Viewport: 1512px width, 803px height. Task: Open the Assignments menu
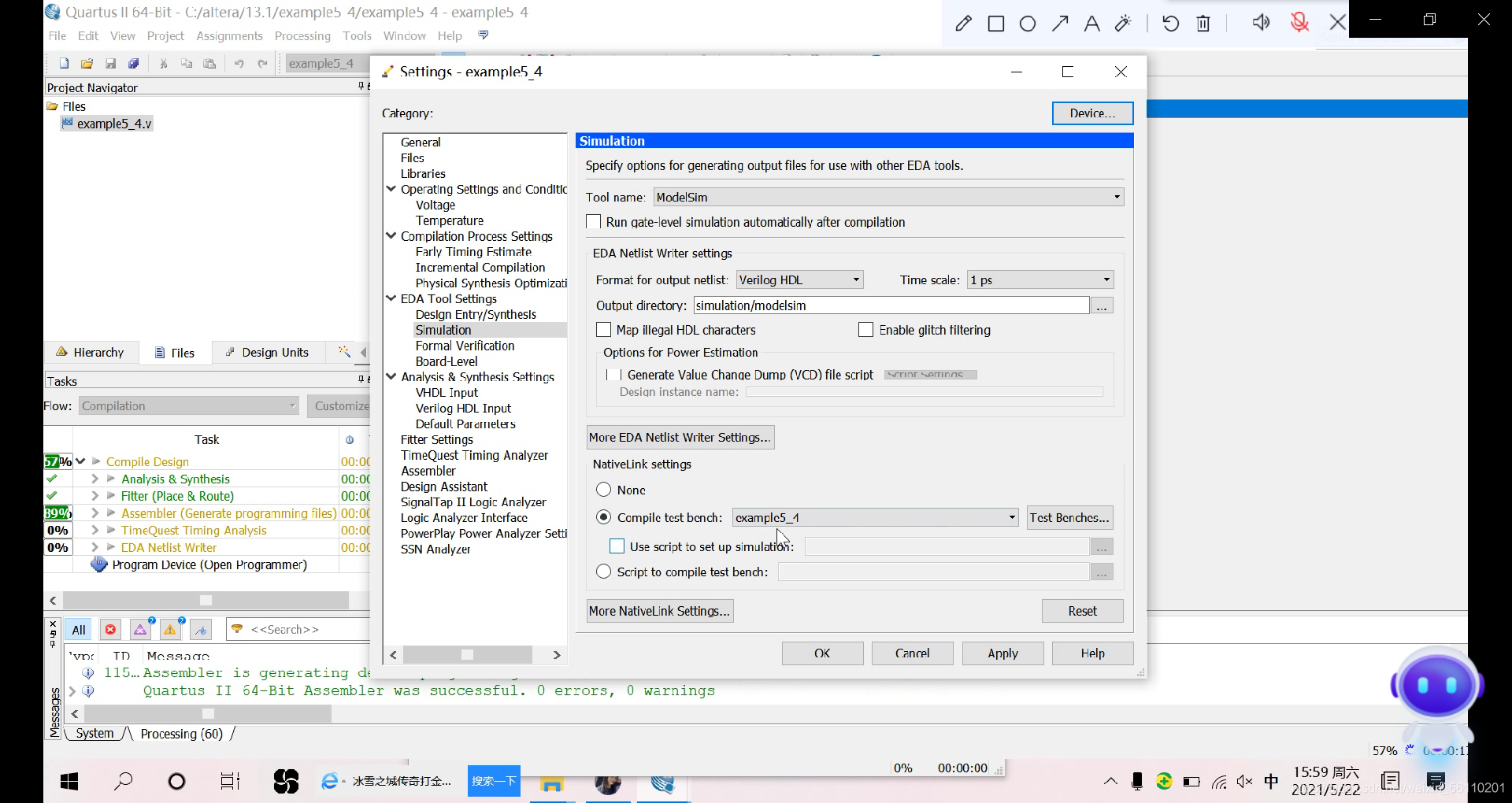click(x=229, y=35)
